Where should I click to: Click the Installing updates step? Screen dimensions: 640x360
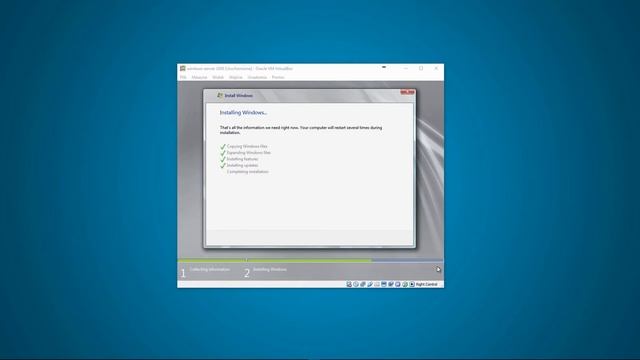tap(242, 165)
